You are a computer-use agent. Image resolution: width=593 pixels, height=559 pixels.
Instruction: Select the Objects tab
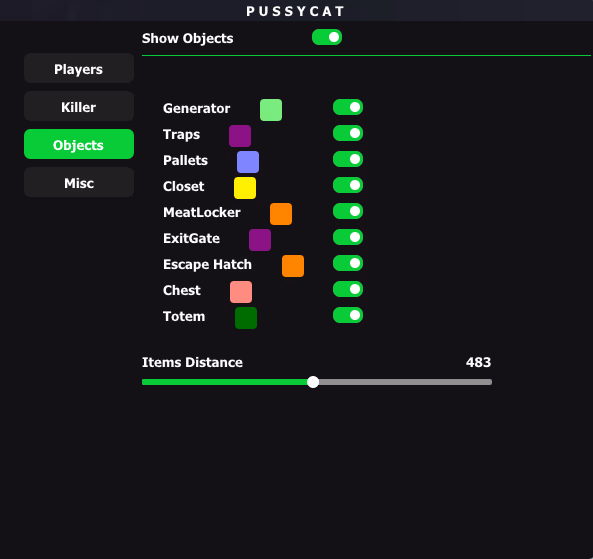[79, 144]
